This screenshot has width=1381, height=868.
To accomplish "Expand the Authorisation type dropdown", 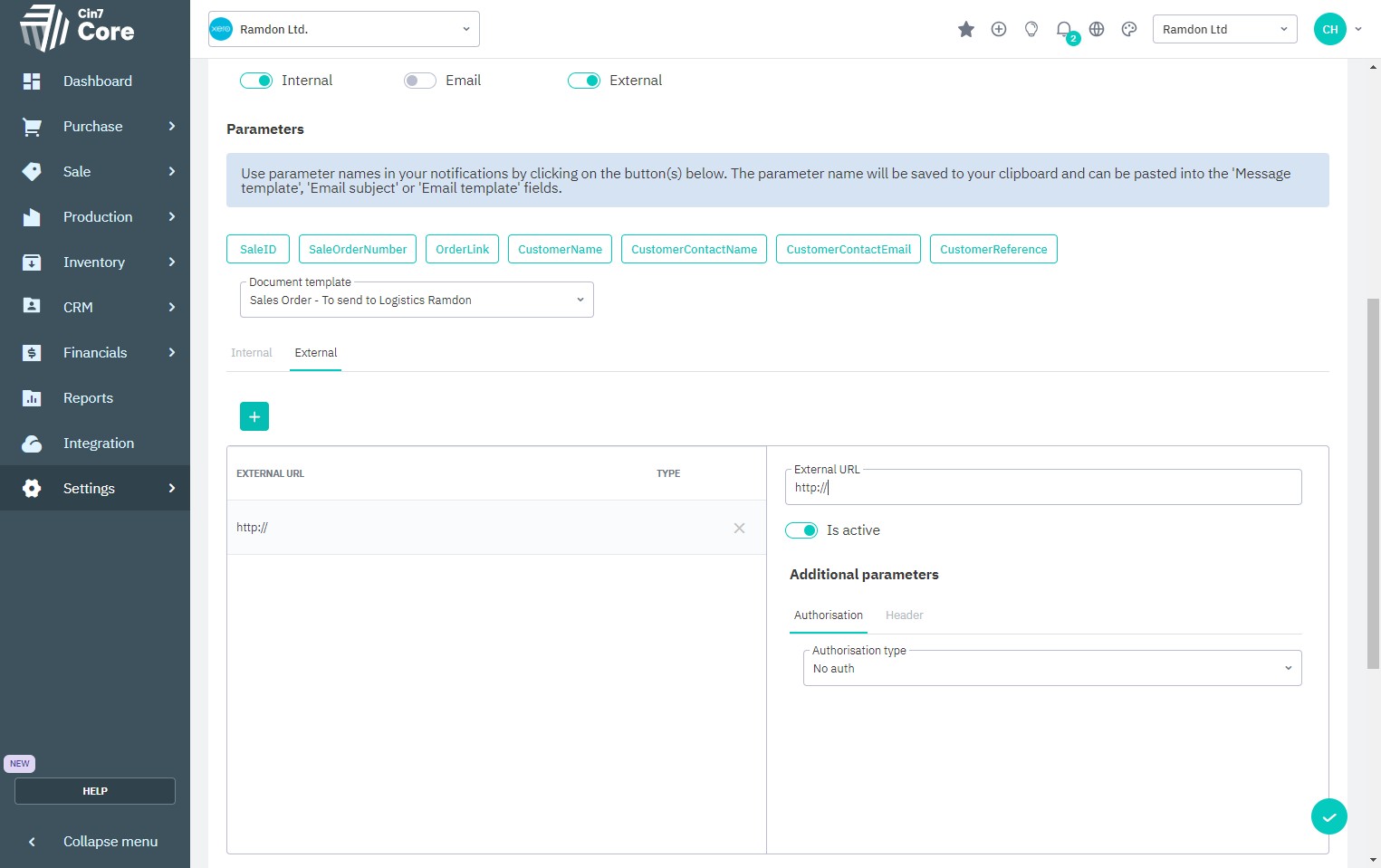I will coord(1051,669).
